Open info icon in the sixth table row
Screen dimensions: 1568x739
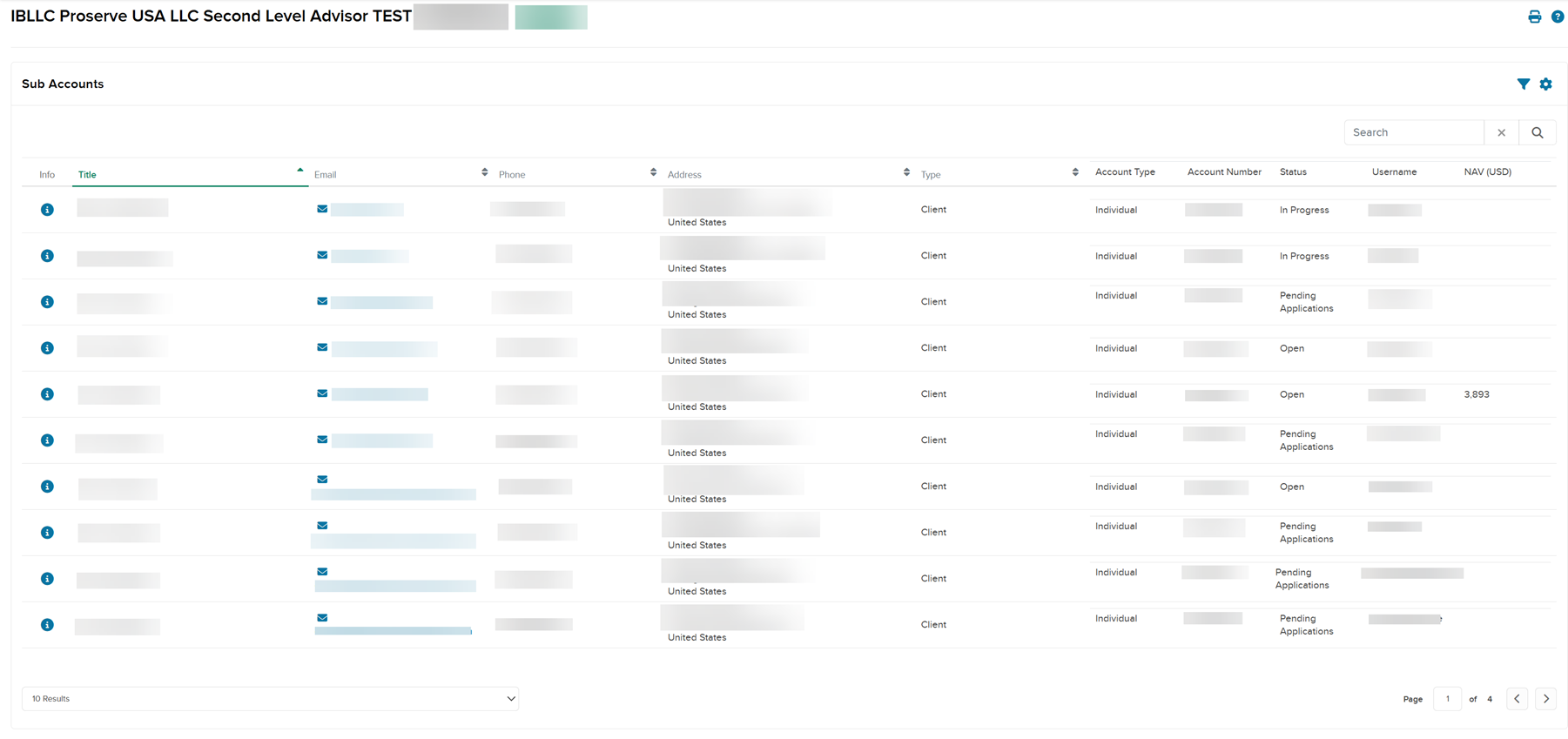(x=47, y=440)
